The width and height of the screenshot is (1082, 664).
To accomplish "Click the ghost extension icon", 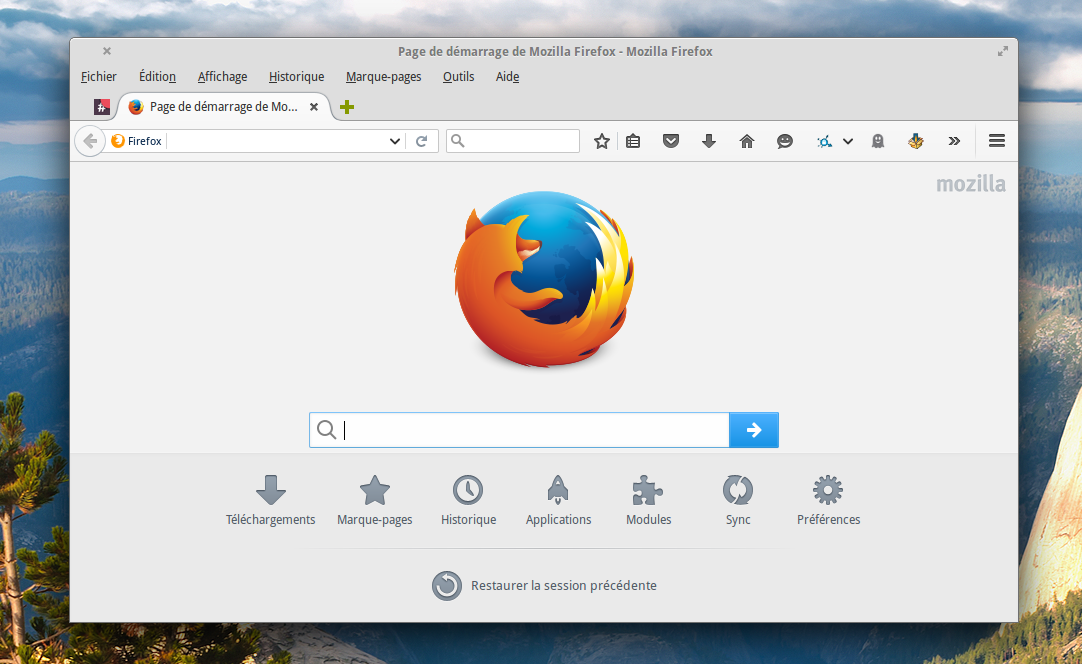I will tap(878, 141).
